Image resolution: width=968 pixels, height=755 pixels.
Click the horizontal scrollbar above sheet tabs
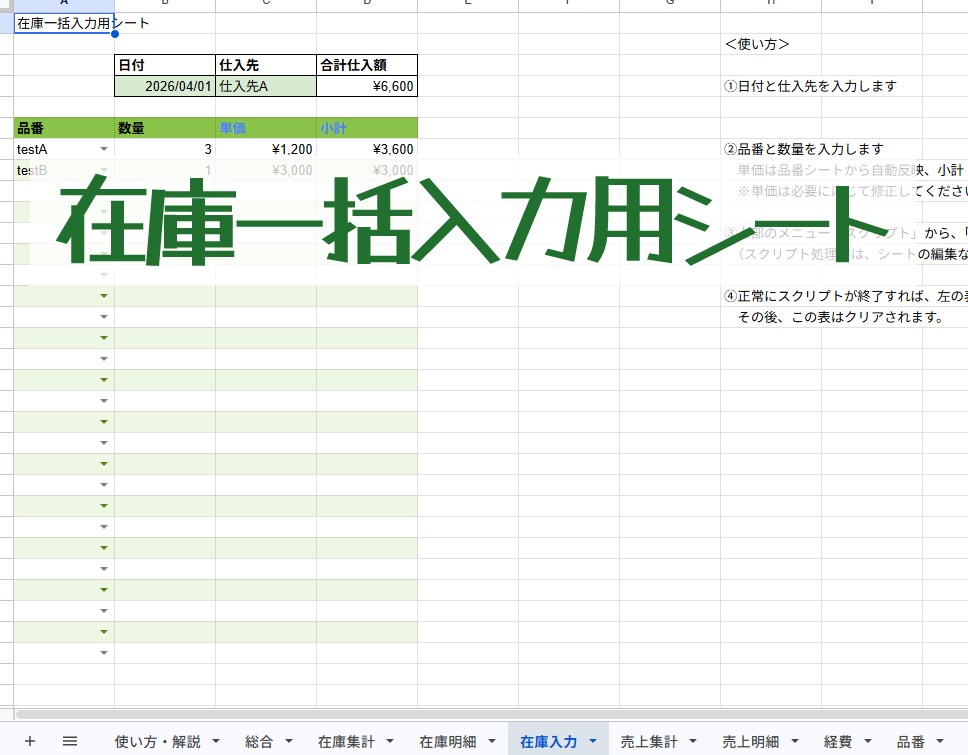tap(491, 714)
